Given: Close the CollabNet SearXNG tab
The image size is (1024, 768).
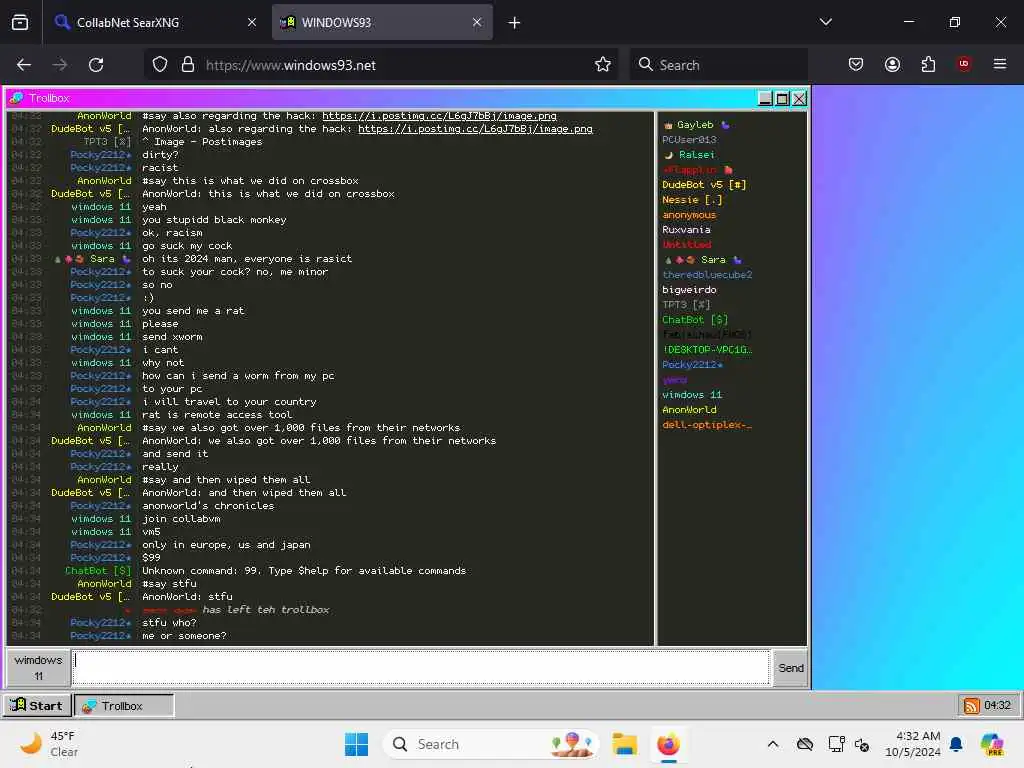Looking at the screenshot, I should pyautogui.click(x=251, y=22).
